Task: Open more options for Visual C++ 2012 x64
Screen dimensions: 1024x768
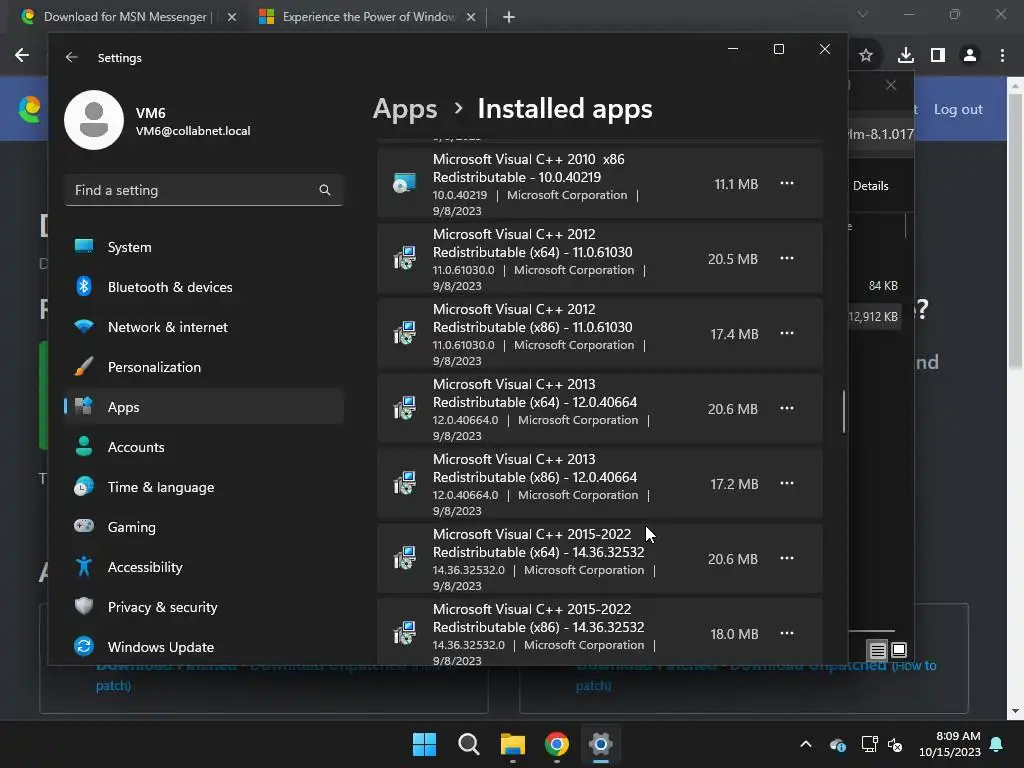Action: pos(787,259)
